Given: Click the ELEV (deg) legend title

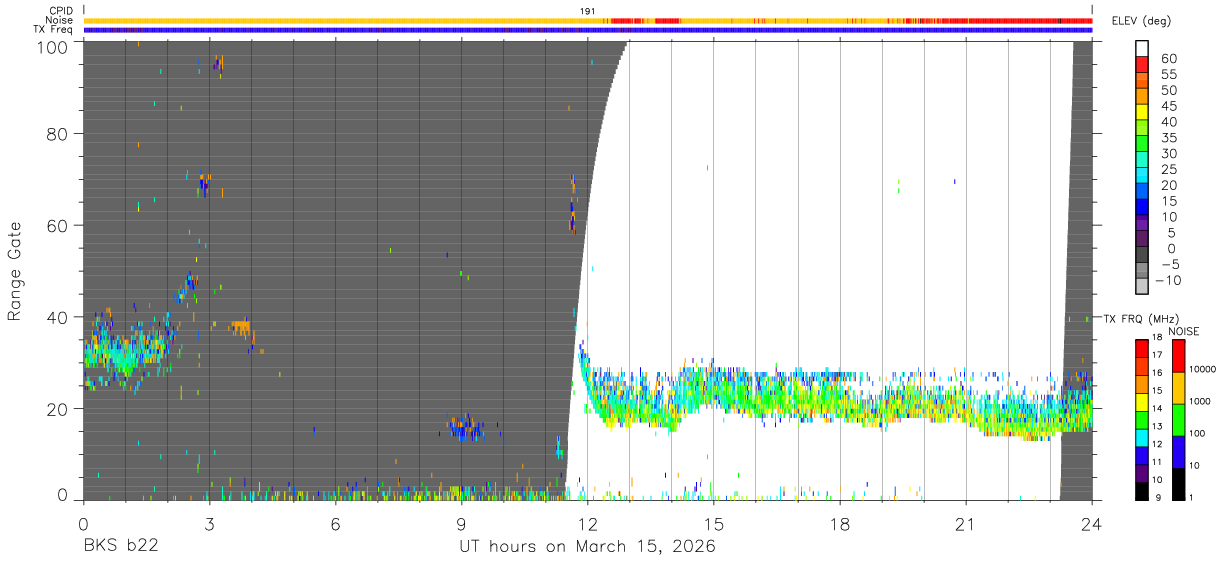Looking at the screenshot, I should tap(1142, 21).
